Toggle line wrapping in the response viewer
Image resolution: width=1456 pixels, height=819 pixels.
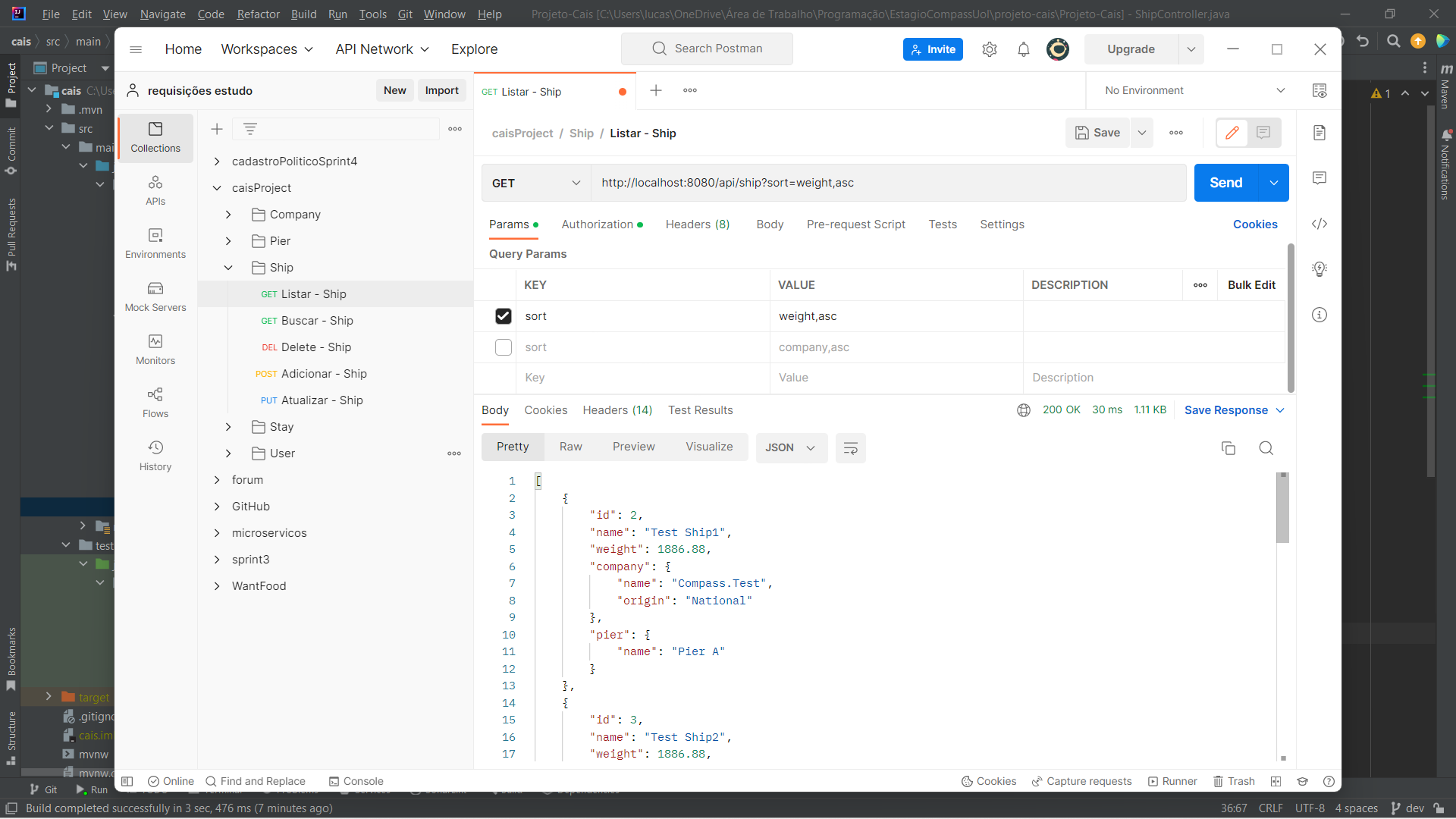click(x=850, y=448)
